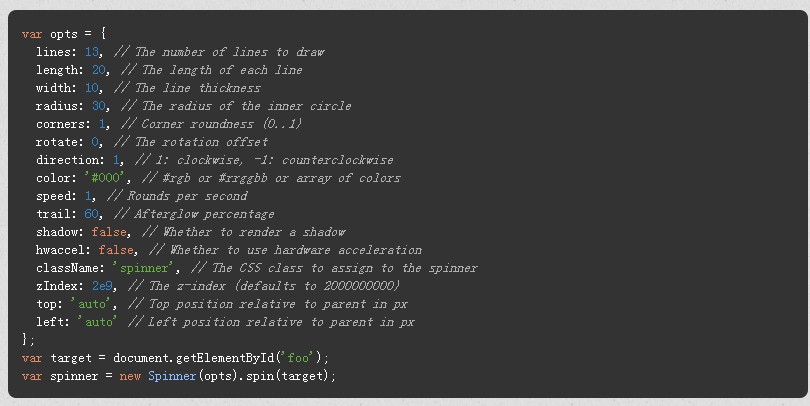Click the 'opts' variable name in the first line
This screenshot has height=406, width=810.
pyautogui.click(x=63, y=34)
